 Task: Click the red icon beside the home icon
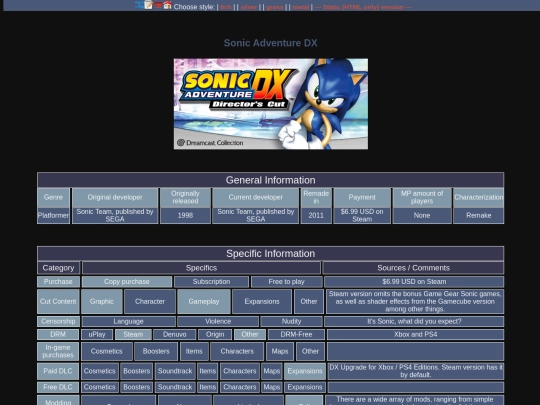[158, 5]
